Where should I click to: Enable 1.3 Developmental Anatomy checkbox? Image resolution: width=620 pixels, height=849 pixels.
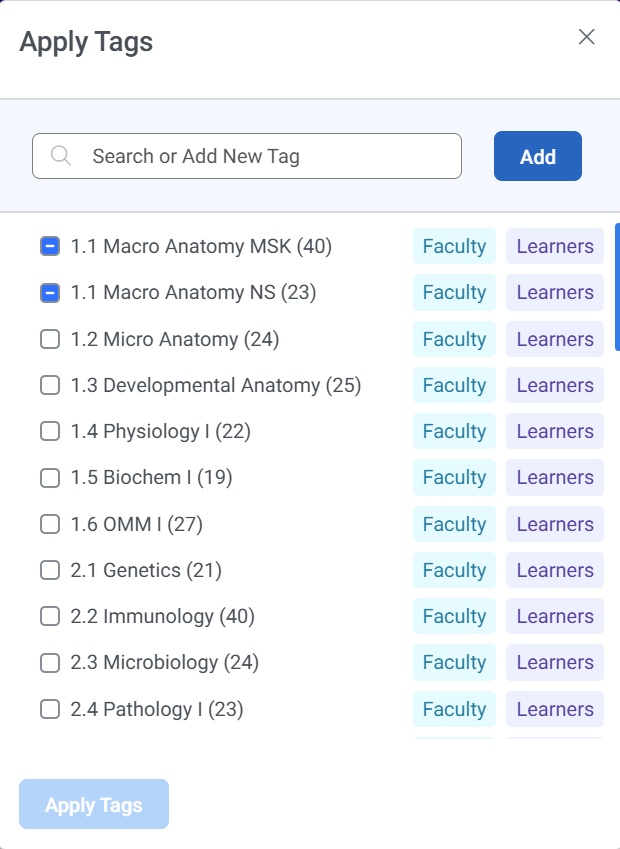(x=50, y=385)
